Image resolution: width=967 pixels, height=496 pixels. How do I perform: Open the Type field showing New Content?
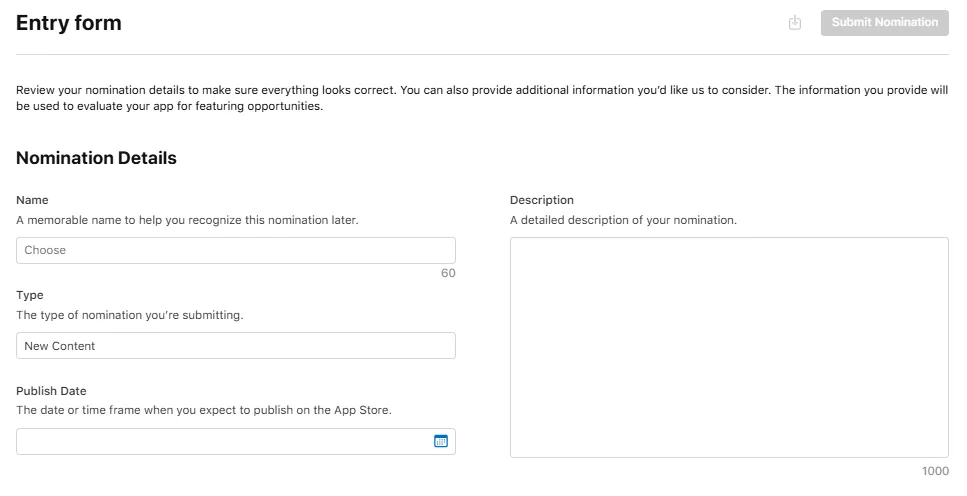[x=236, y=345]
